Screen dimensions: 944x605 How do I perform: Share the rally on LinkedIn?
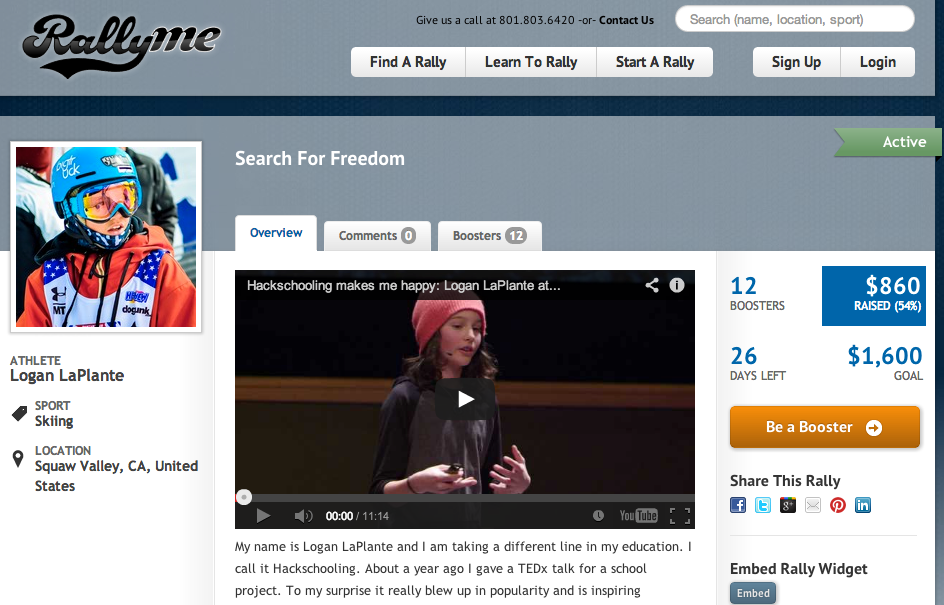(863, 505)
